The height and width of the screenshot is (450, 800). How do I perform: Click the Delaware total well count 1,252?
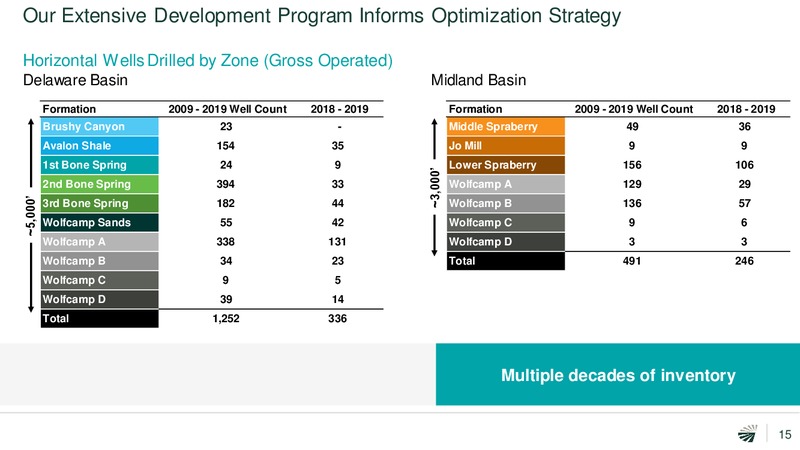[226, 318]
